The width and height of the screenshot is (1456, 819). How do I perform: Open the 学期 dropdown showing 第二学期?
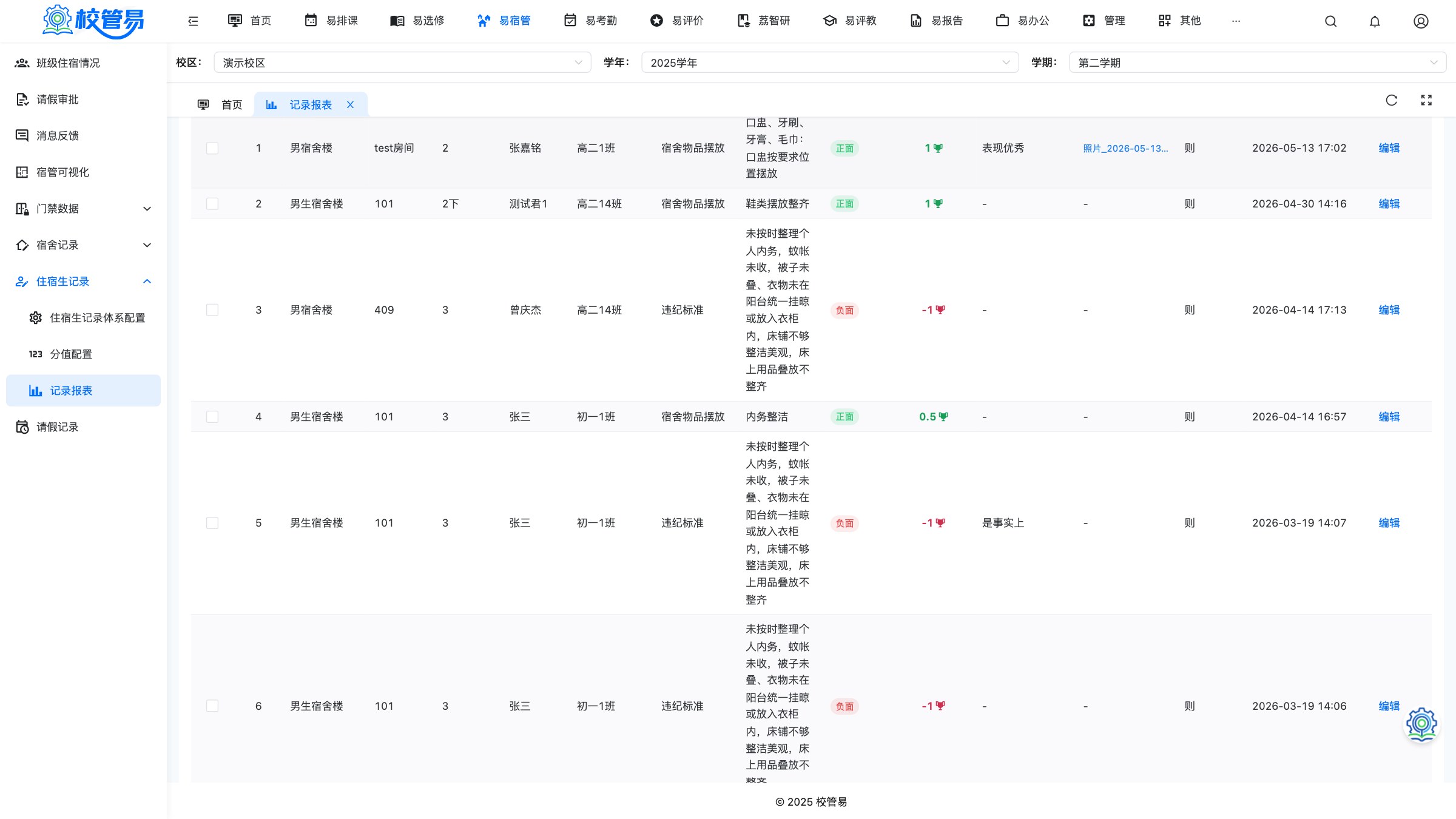coord(1258,62)
